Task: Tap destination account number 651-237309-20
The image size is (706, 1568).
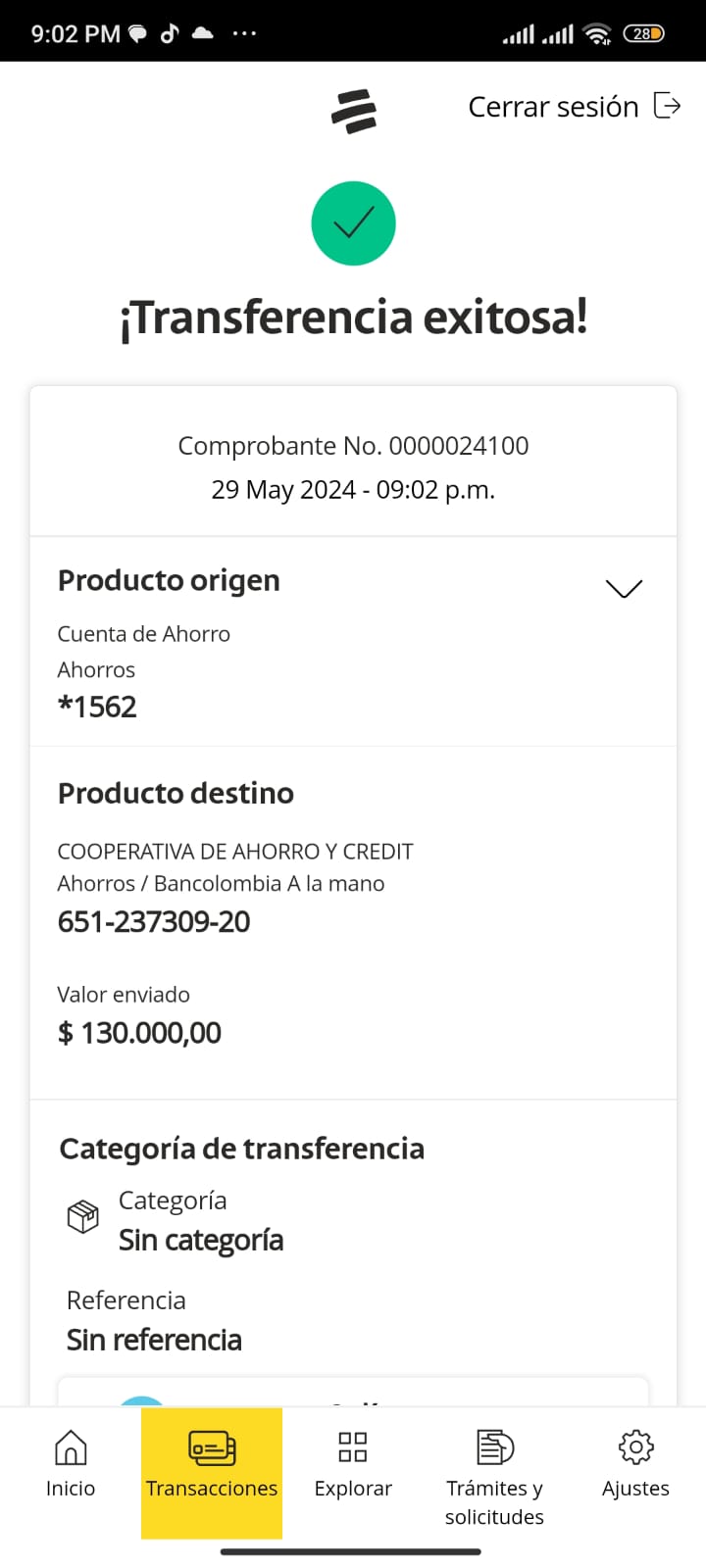Action: click(x=154, y=922)
